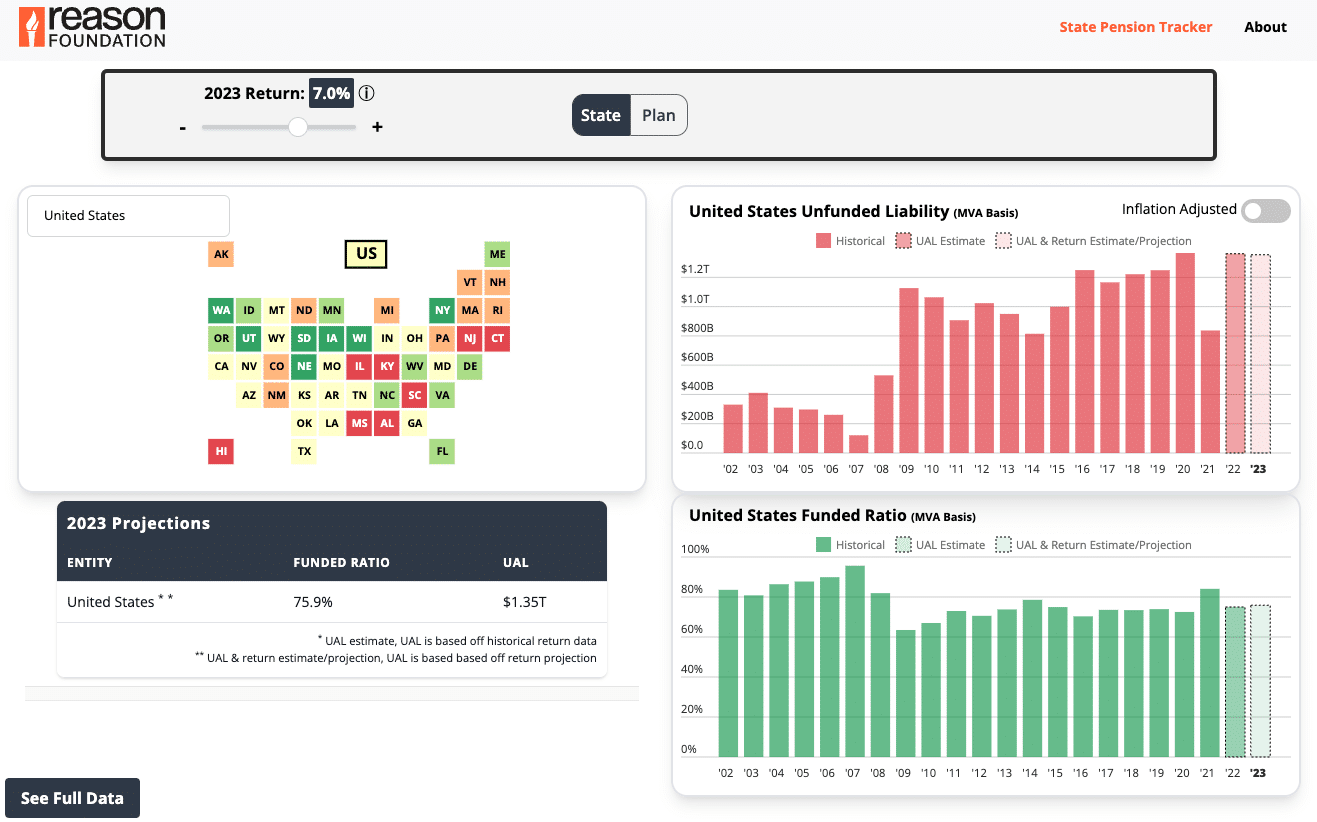Select the KY state tile
This screenshot has height=822, width=1317.
tap(387, 366)
